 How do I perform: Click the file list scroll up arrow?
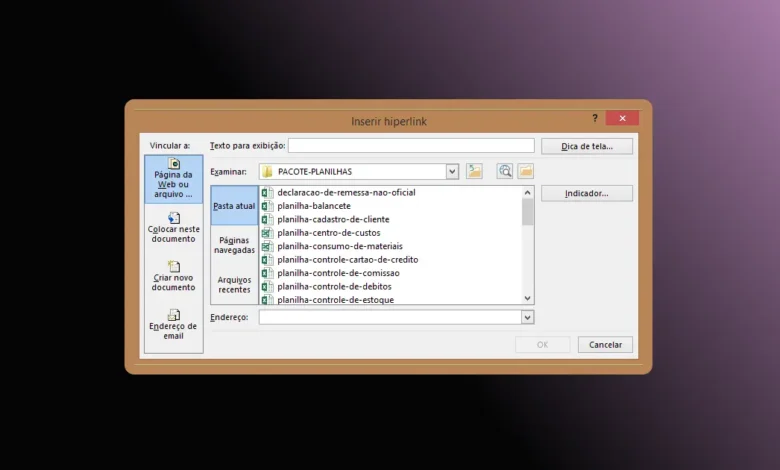click(527, 192)
